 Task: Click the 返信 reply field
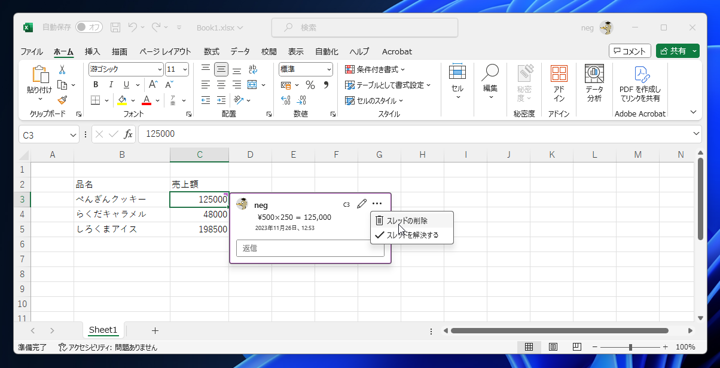[x=310, y=248]
